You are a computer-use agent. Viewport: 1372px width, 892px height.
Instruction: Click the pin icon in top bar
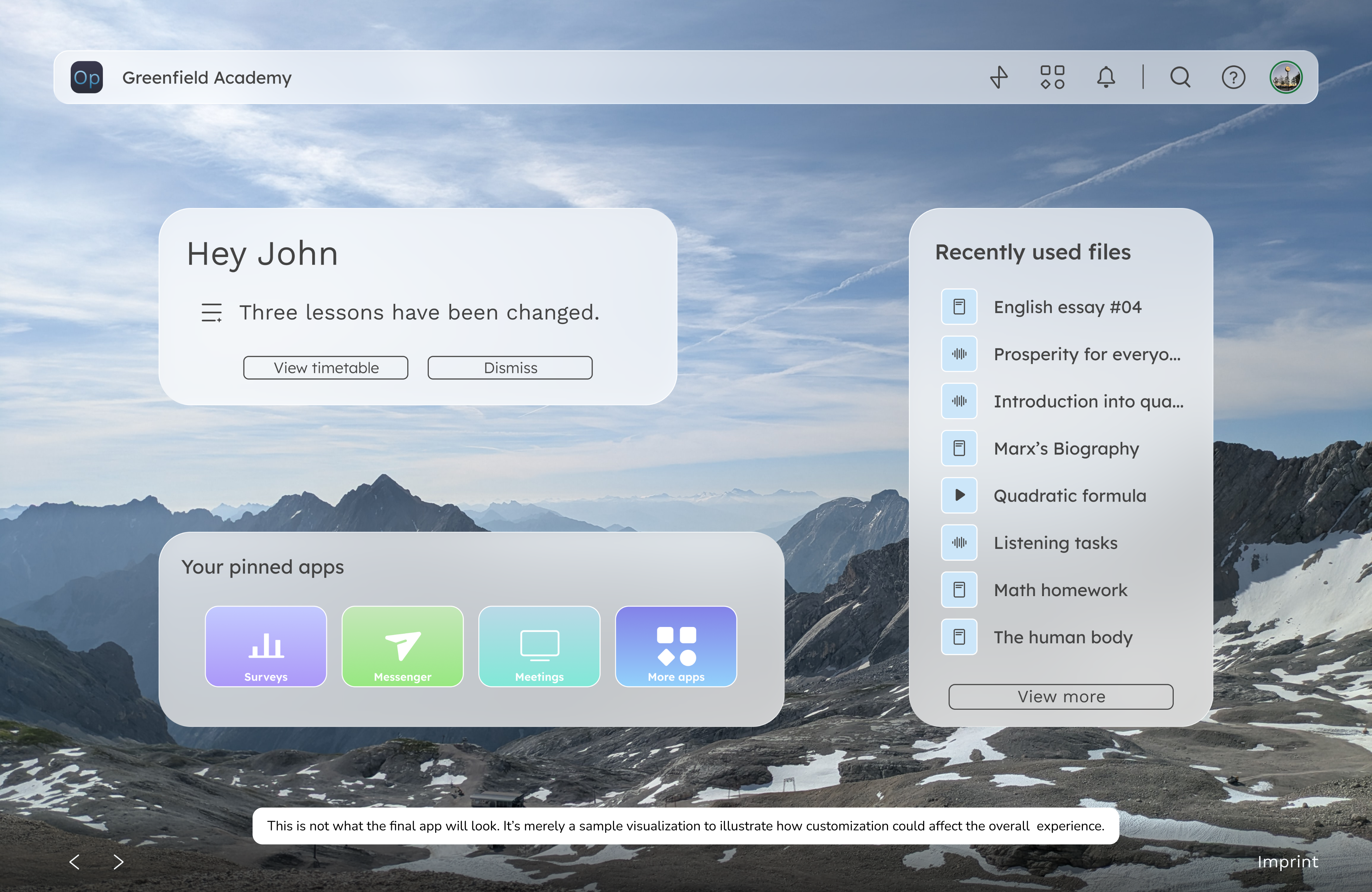pyautogui.click(x=999, y=77)
